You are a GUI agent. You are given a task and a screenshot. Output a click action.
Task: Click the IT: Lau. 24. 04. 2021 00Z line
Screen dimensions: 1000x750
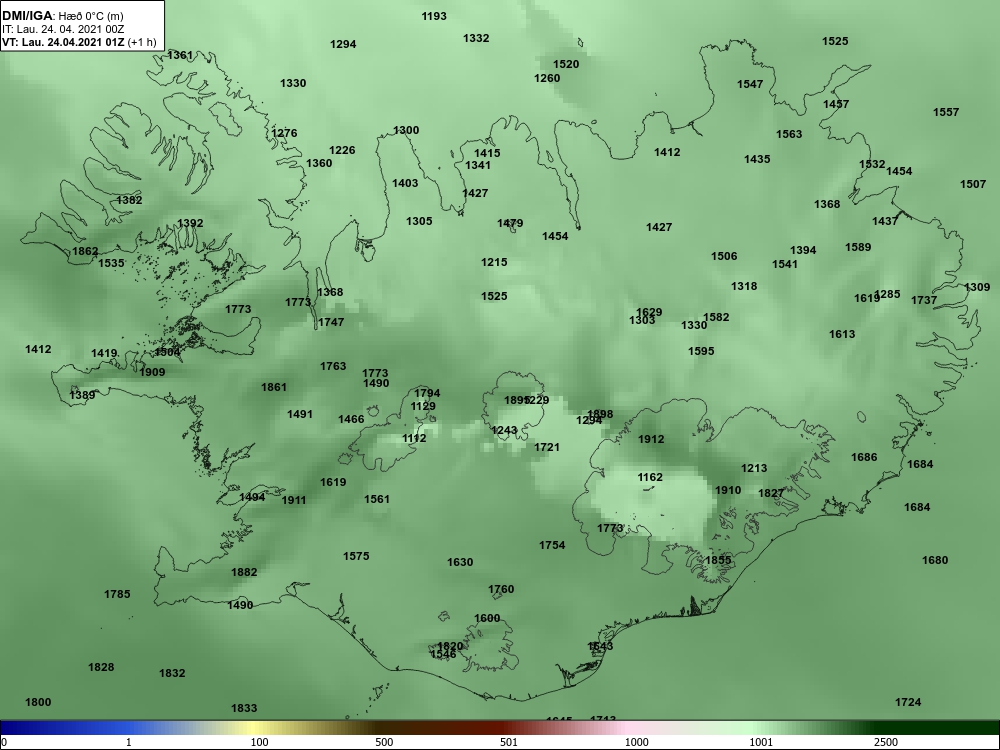coord(63,29)
